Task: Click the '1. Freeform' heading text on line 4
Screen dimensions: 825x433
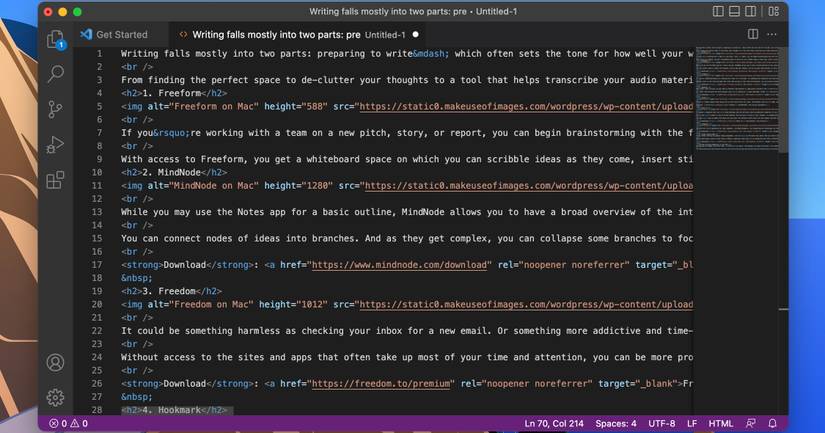Action: [172, 93]
